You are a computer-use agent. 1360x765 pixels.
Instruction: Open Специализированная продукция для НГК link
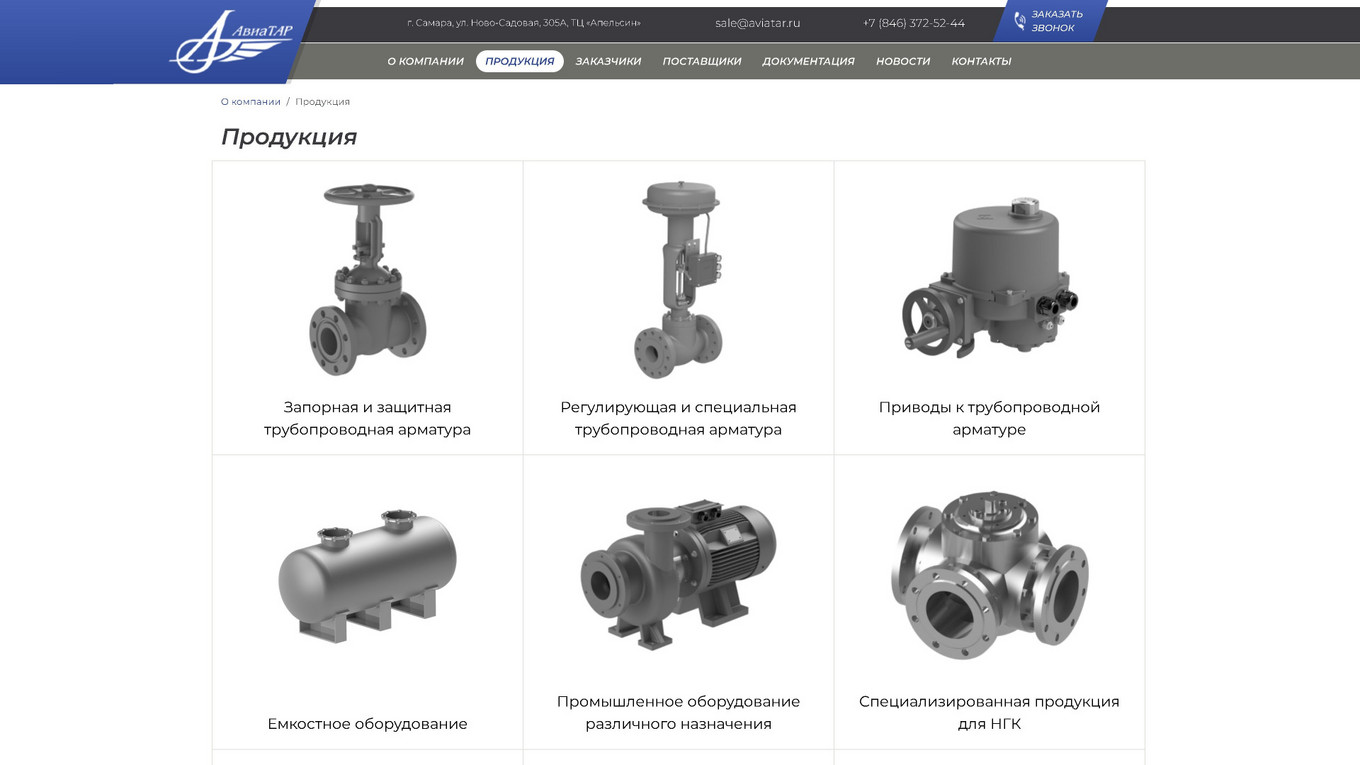click(x=990, y=713)
